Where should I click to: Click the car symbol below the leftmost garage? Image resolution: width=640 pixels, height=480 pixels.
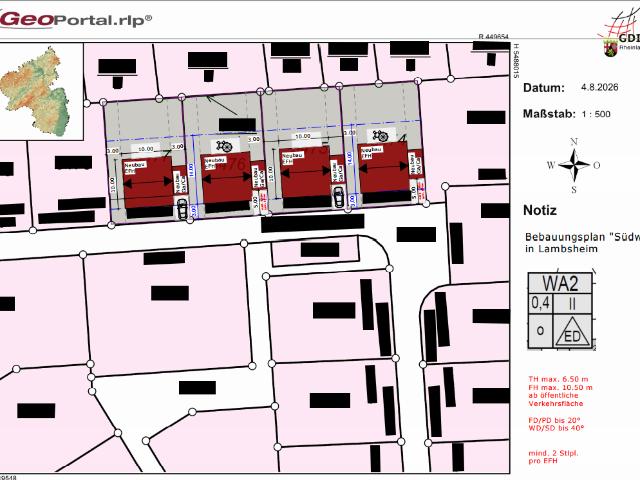[182, 209]
